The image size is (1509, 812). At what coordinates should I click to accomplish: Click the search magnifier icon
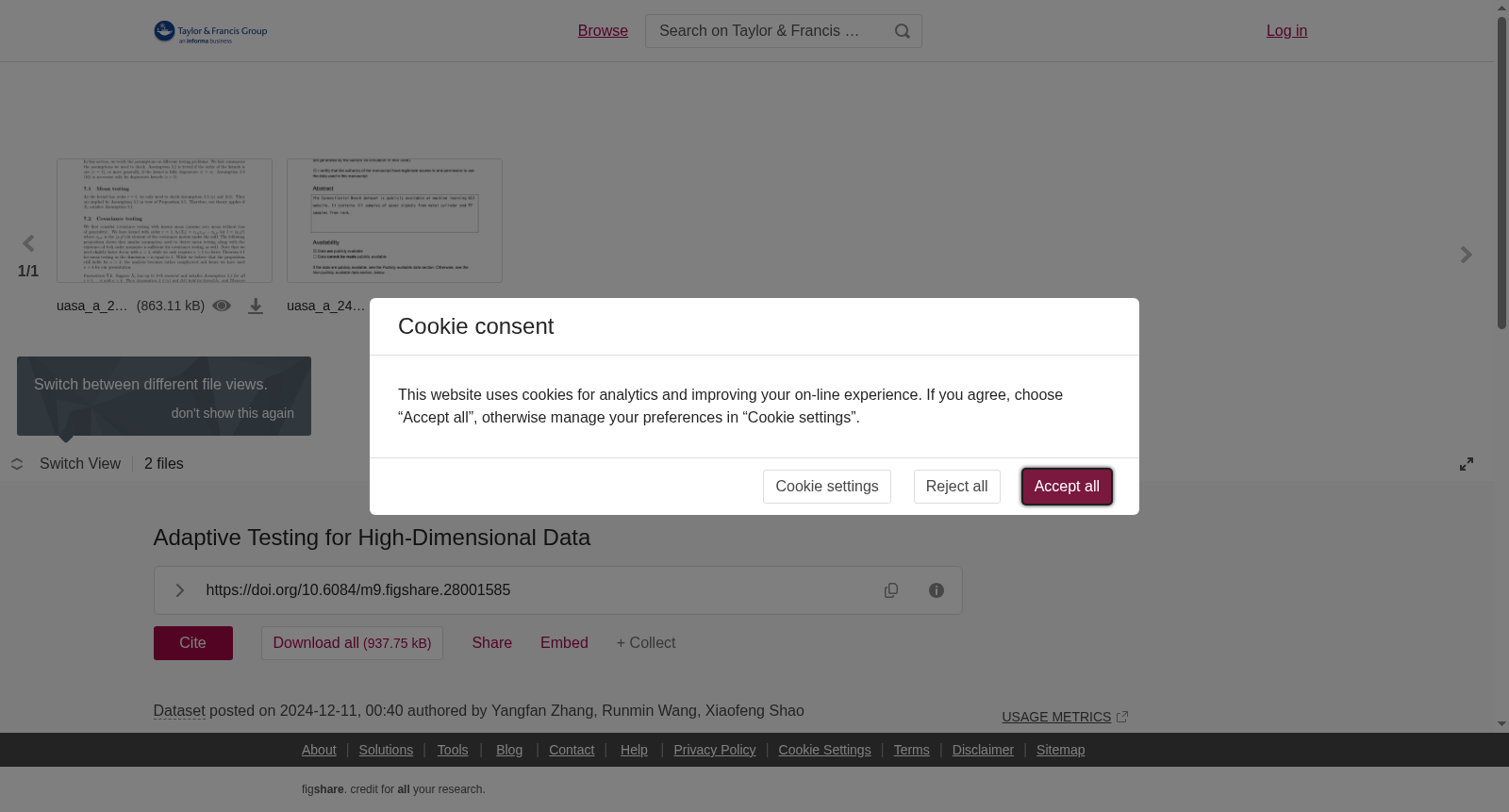pyautogui.click(x=903, y=31)
